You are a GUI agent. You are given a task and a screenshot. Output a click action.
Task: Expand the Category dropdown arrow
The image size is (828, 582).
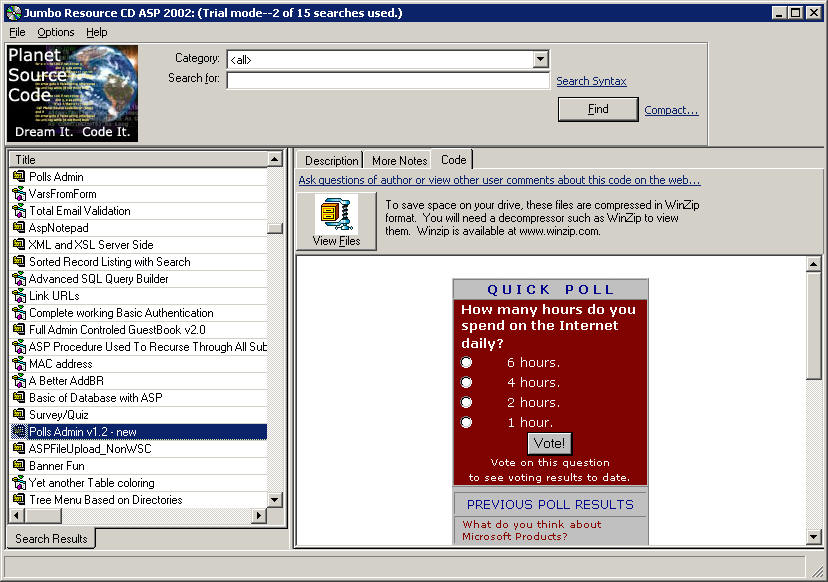click(540, 59)
